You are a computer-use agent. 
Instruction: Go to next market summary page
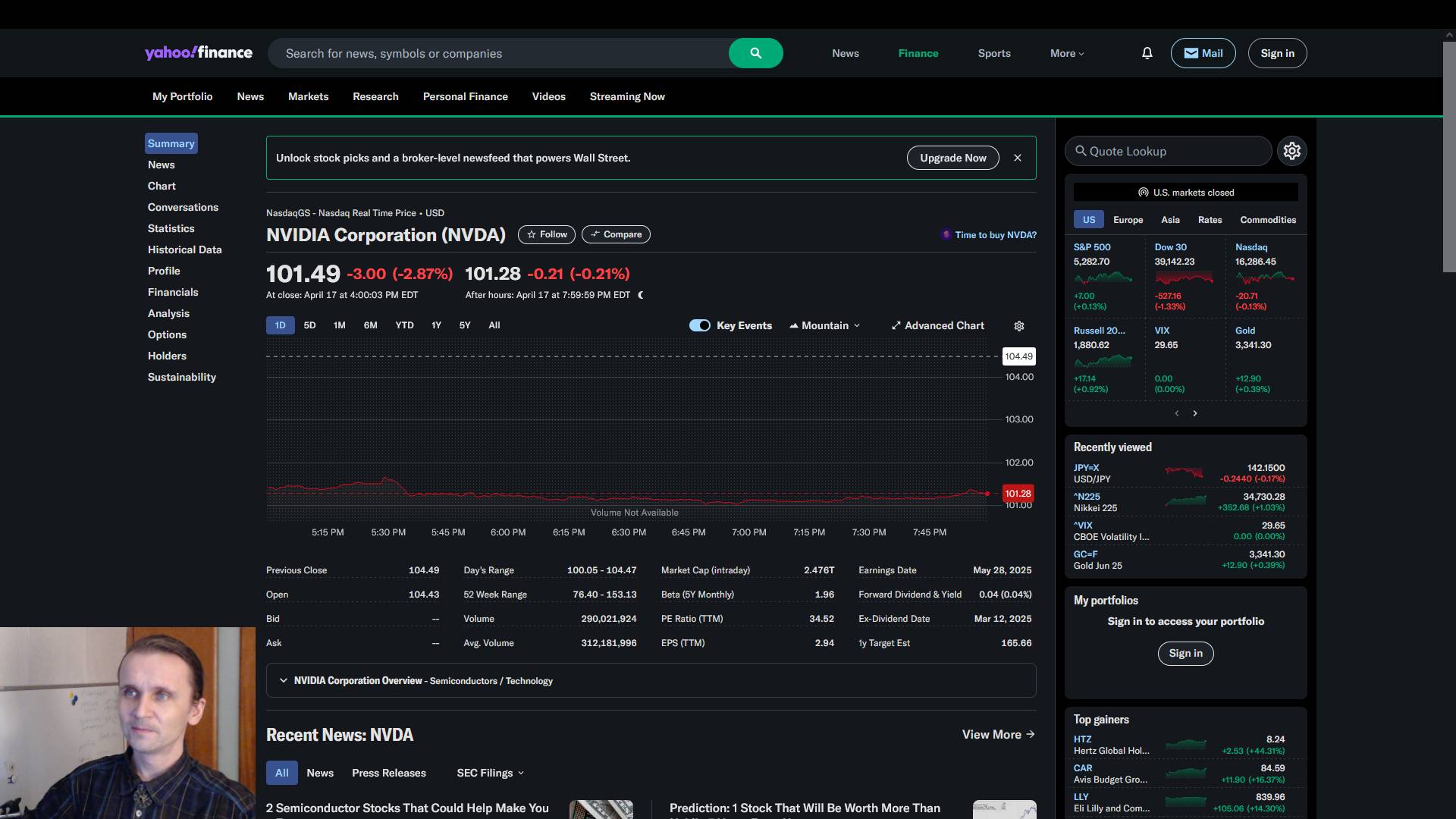coord(1195,413)
